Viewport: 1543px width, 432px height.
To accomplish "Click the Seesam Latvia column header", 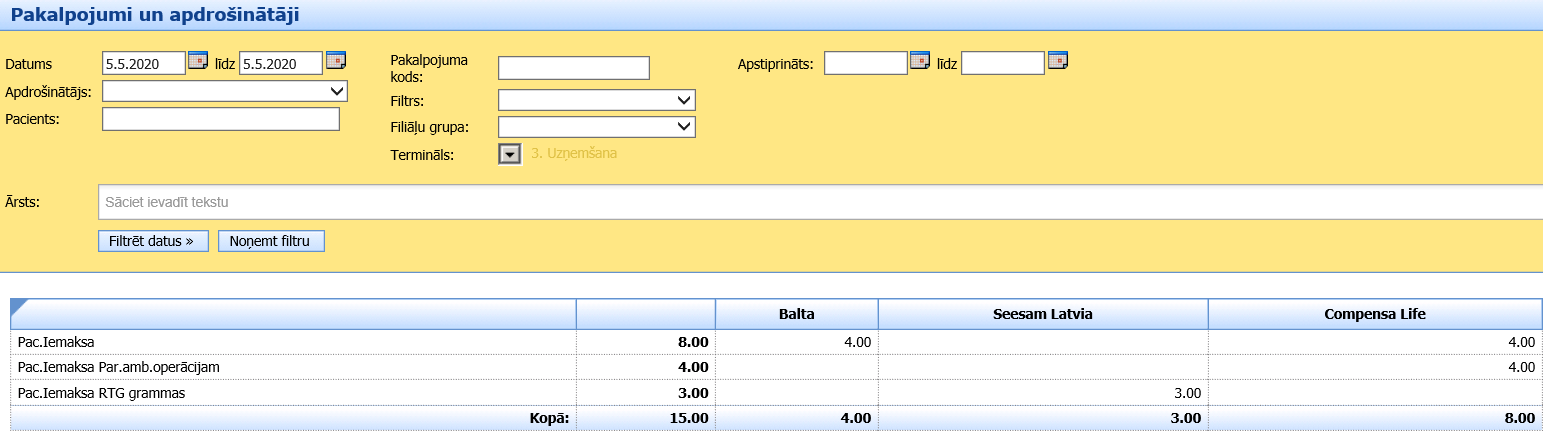I will point(1042,314).
